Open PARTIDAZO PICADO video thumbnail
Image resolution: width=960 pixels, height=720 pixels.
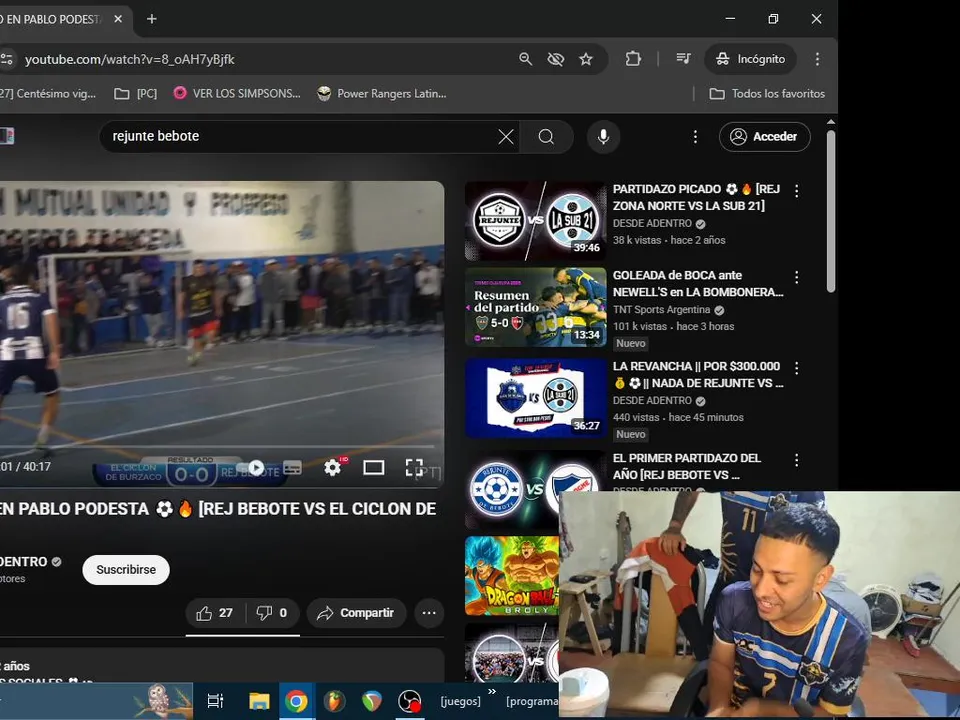click(536, 221)
